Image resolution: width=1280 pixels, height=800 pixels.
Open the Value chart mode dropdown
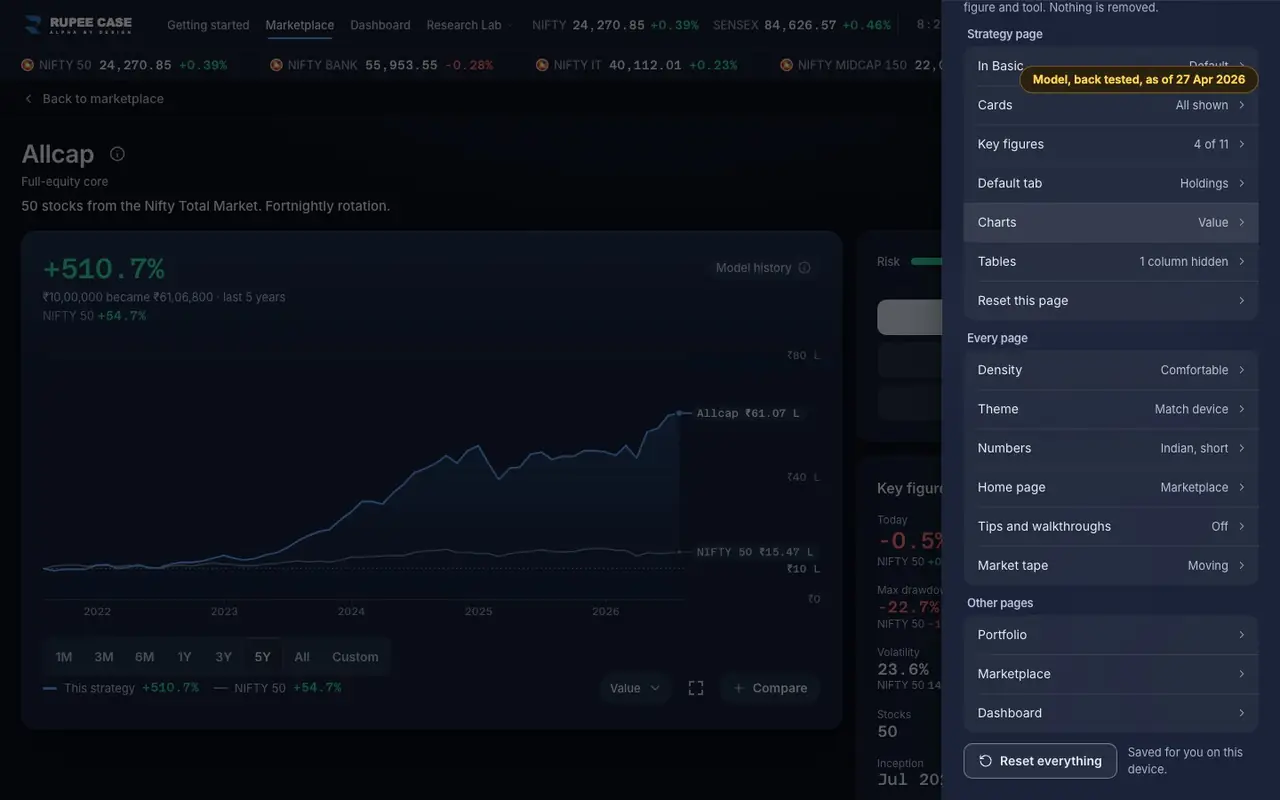coord(635,688)
